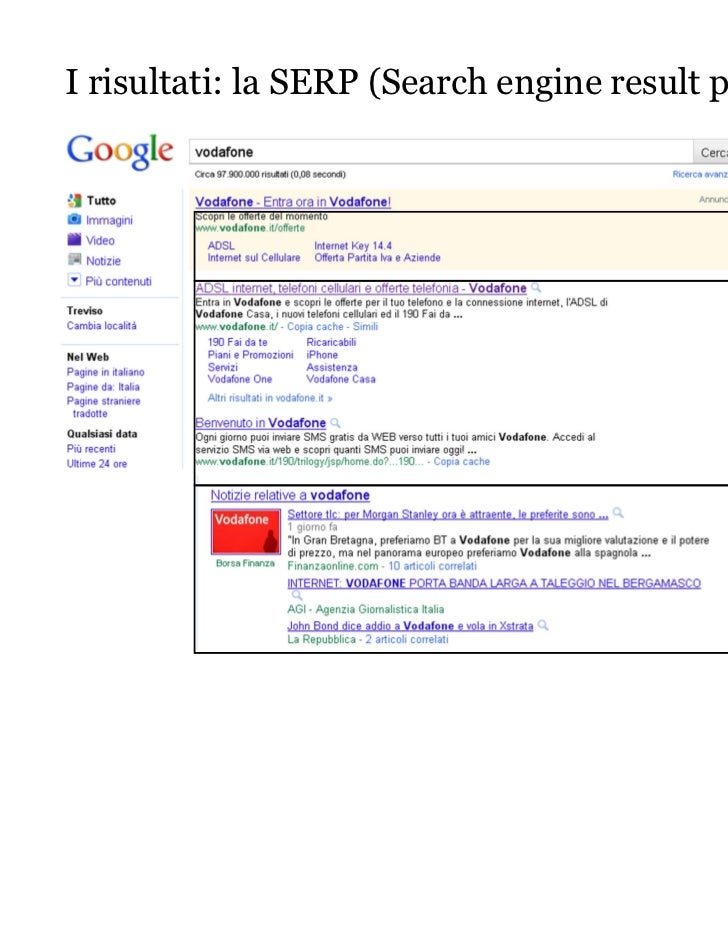Expand Più contenuti dropdown arrow
This screenshot has width=728, height=943.
click(74, 280)
